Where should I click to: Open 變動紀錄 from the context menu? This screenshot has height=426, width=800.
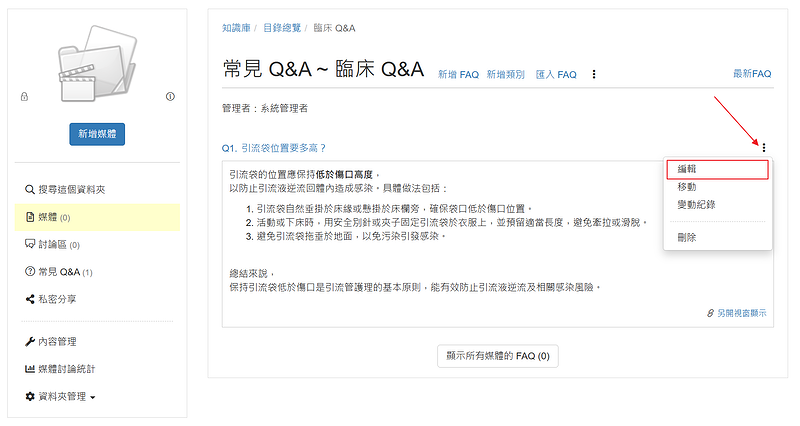click(696, 204)
